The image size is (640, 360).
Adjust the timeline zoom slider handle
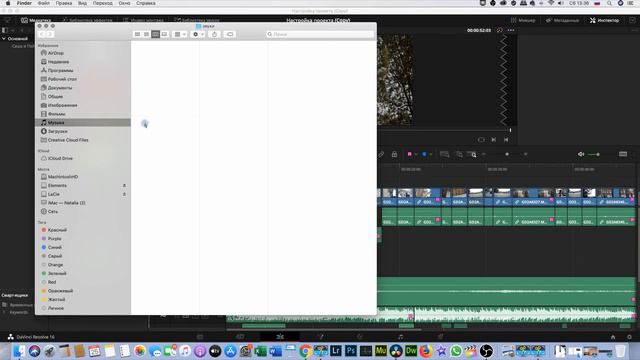click(507, 154)
